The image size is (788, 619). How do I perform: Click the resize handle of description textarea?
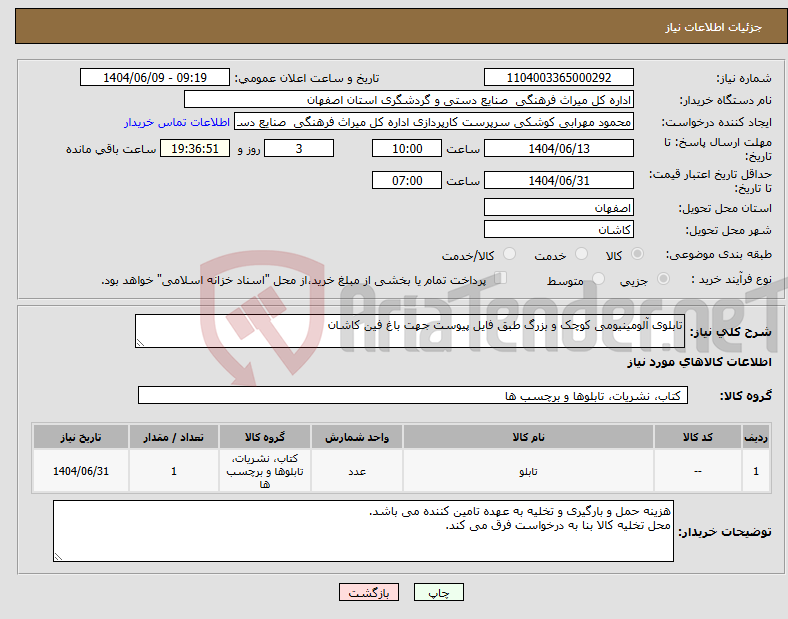point(140,343)
